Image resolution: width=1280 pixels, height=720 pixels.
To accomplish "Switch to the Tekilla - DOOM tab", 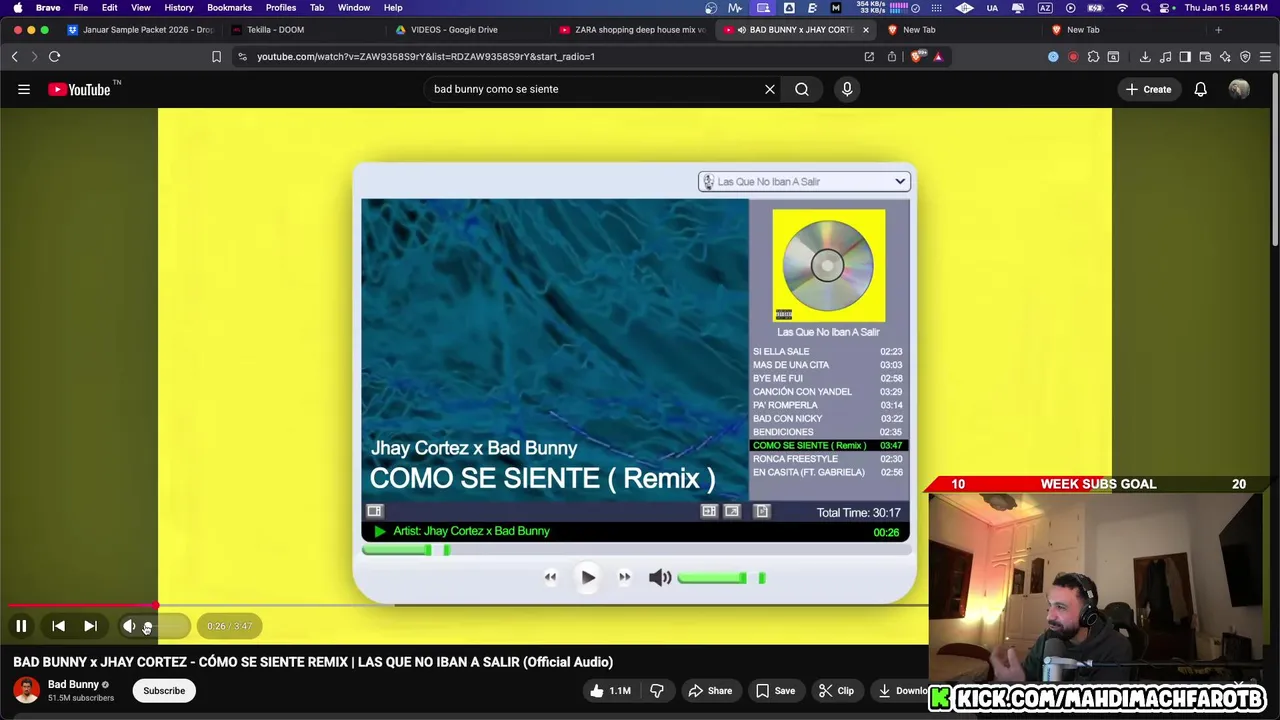I will point(303,30).
